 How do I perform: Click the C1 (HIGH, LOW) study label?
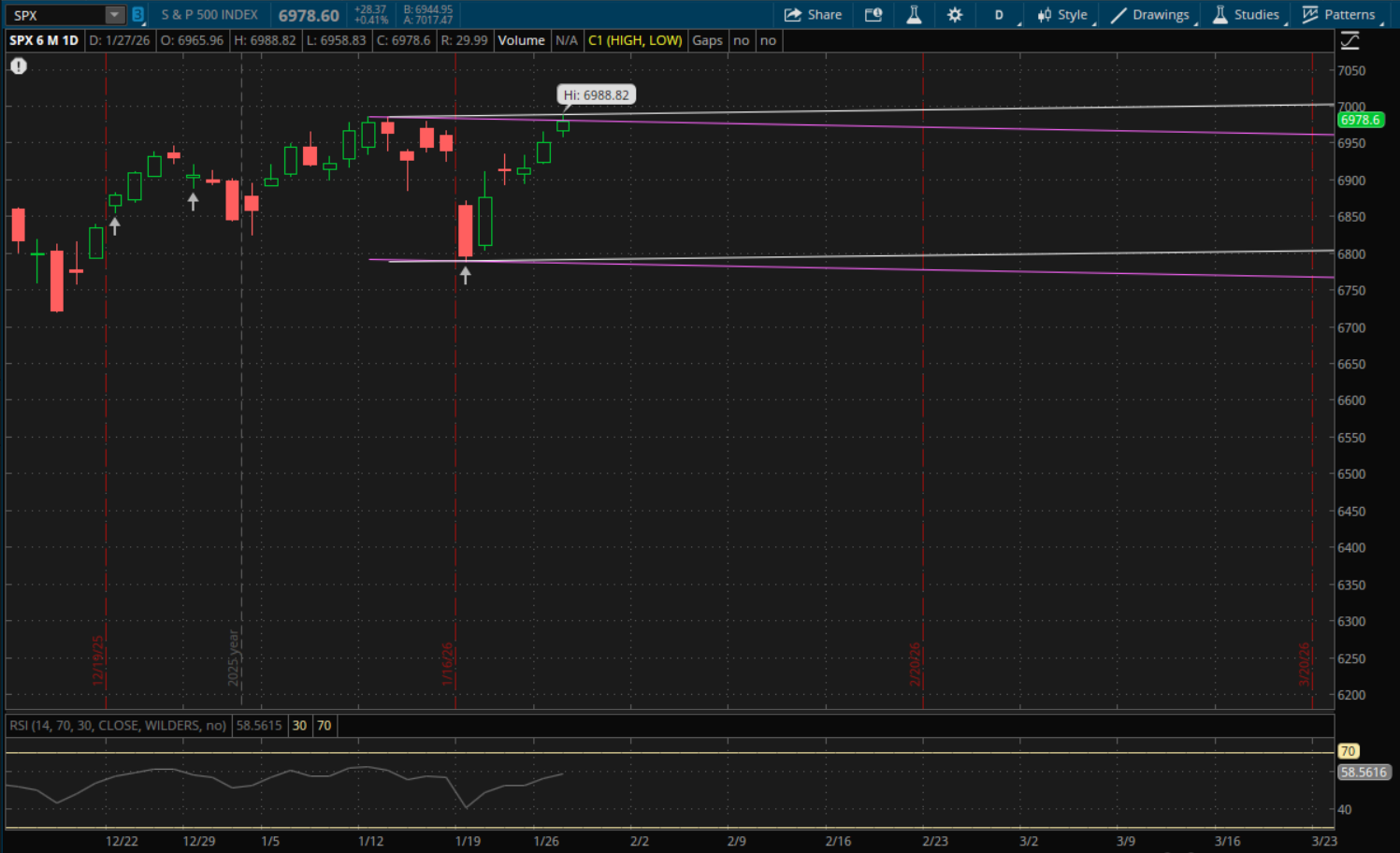point(635,41)
